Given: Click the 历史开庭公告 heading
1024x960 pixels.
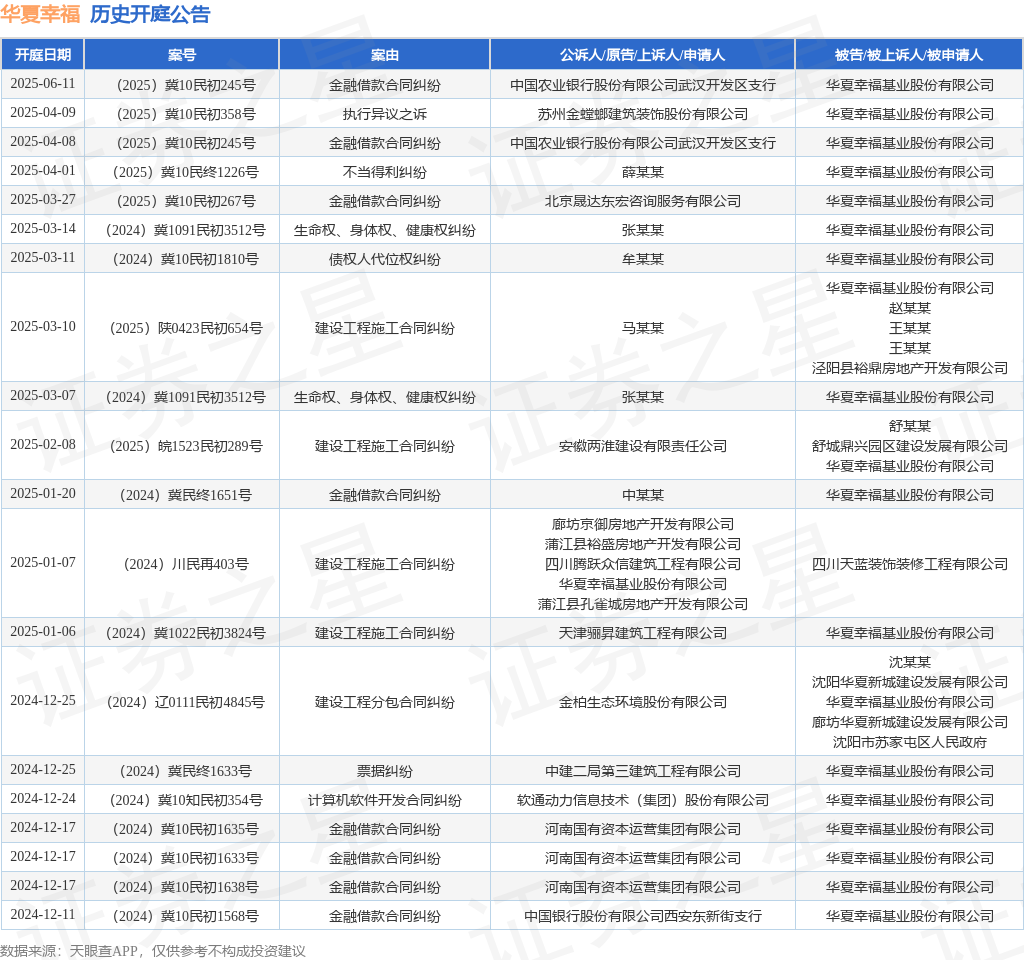Looking at the screenshot, I should [x=150, y=14].
